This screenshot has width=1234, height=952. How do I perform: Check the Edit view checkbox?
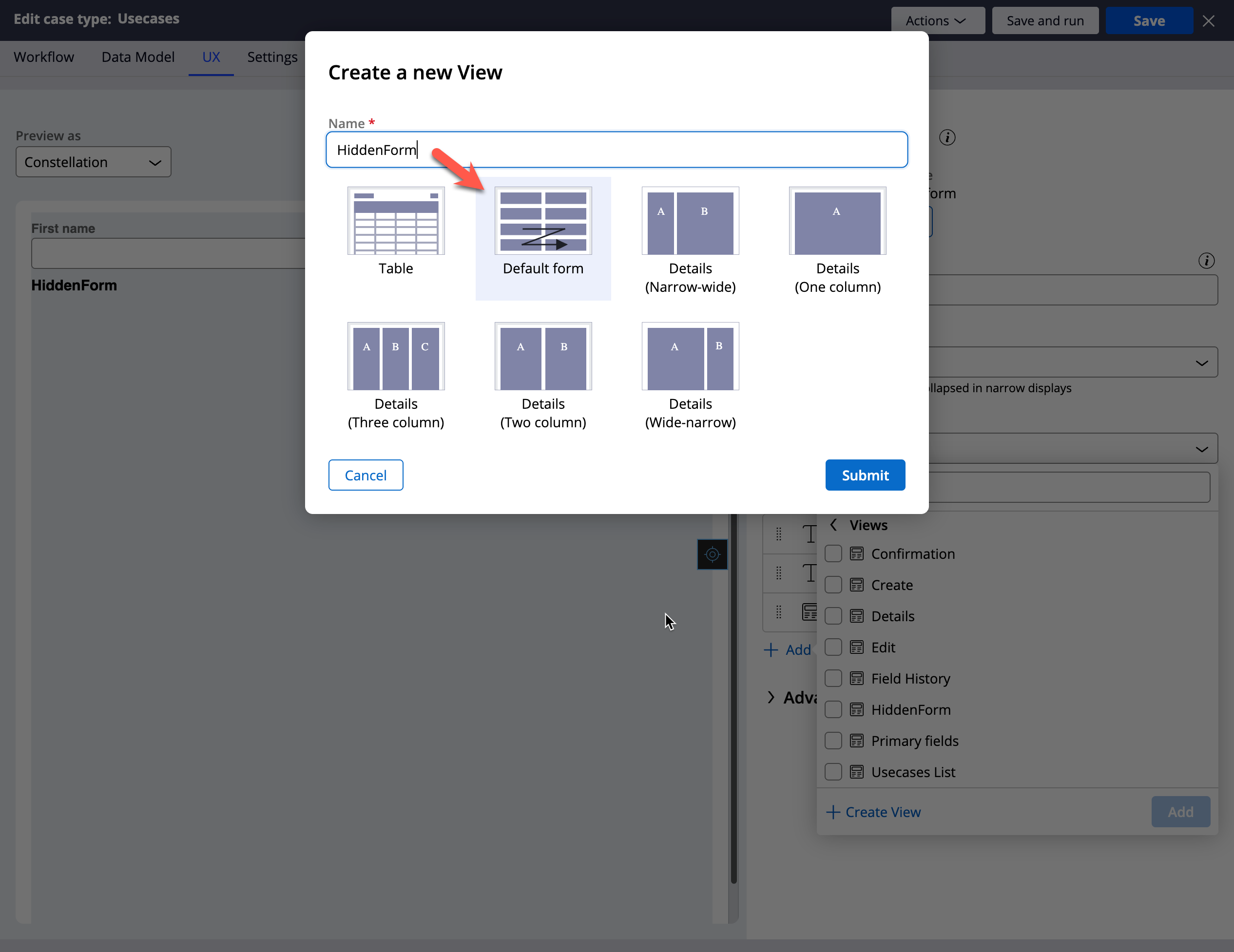pyautogui.click(x=833, y=647)
